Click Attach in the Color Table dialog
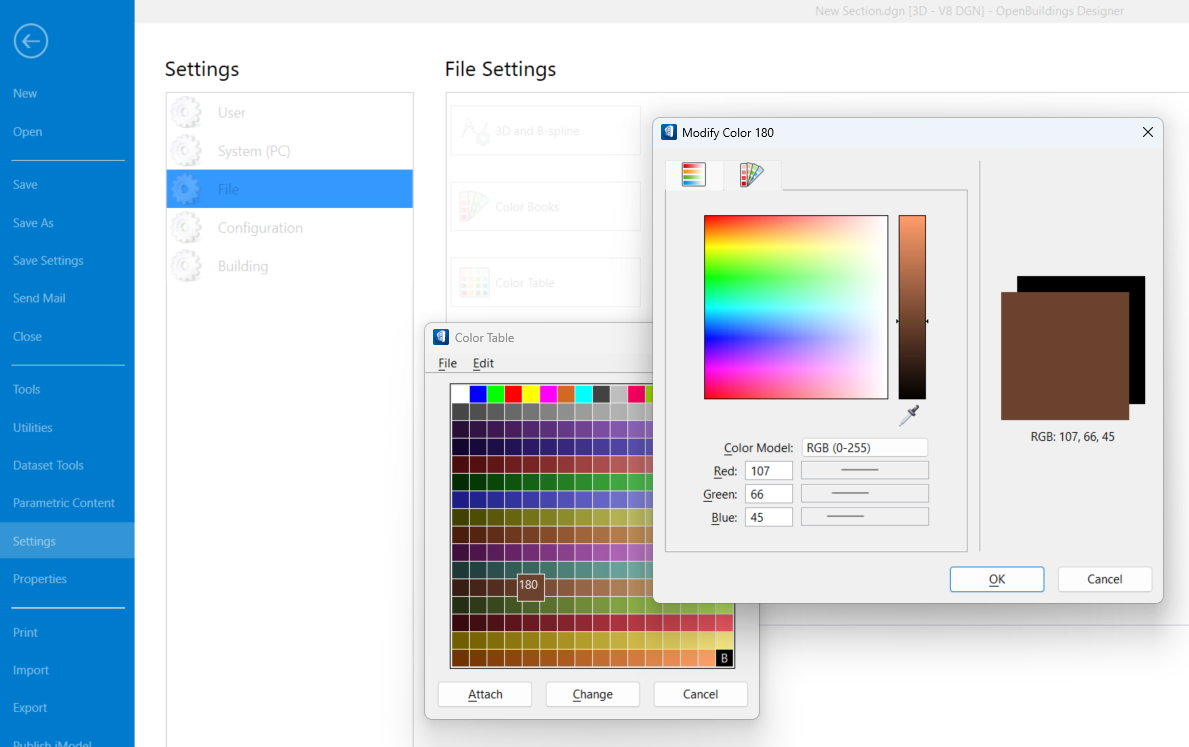The width and height of the screenshot is (1189, 747). pos(485,694)
